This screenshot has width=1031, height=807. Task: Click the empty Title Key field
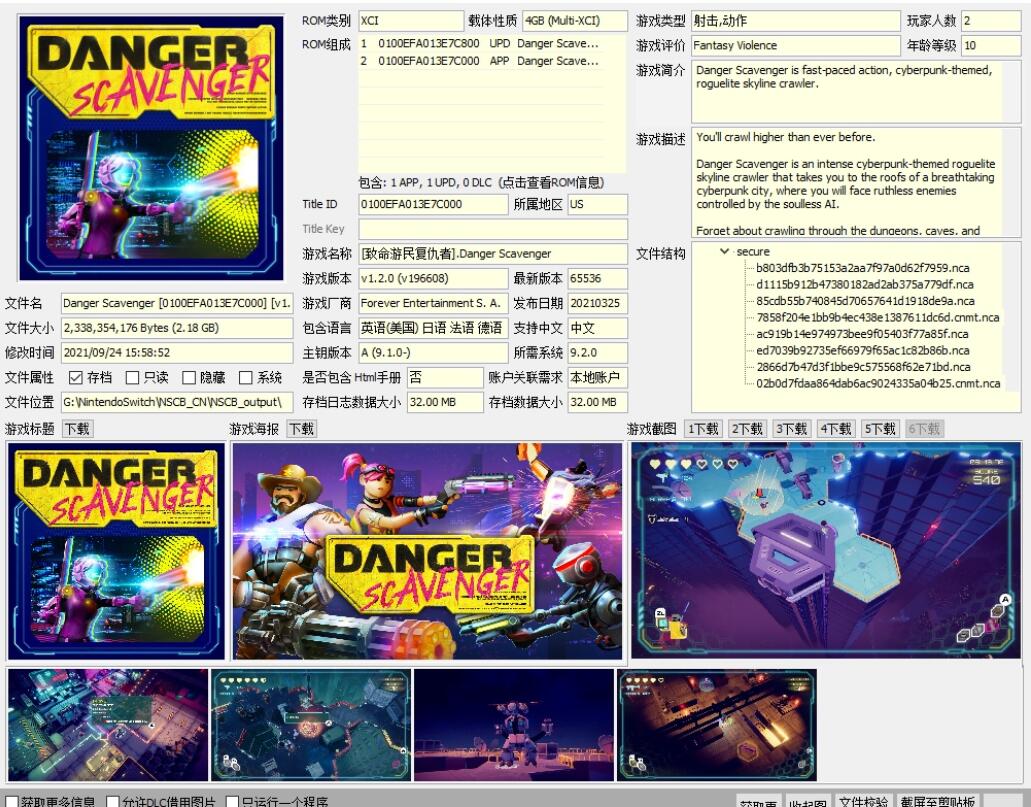492,229
